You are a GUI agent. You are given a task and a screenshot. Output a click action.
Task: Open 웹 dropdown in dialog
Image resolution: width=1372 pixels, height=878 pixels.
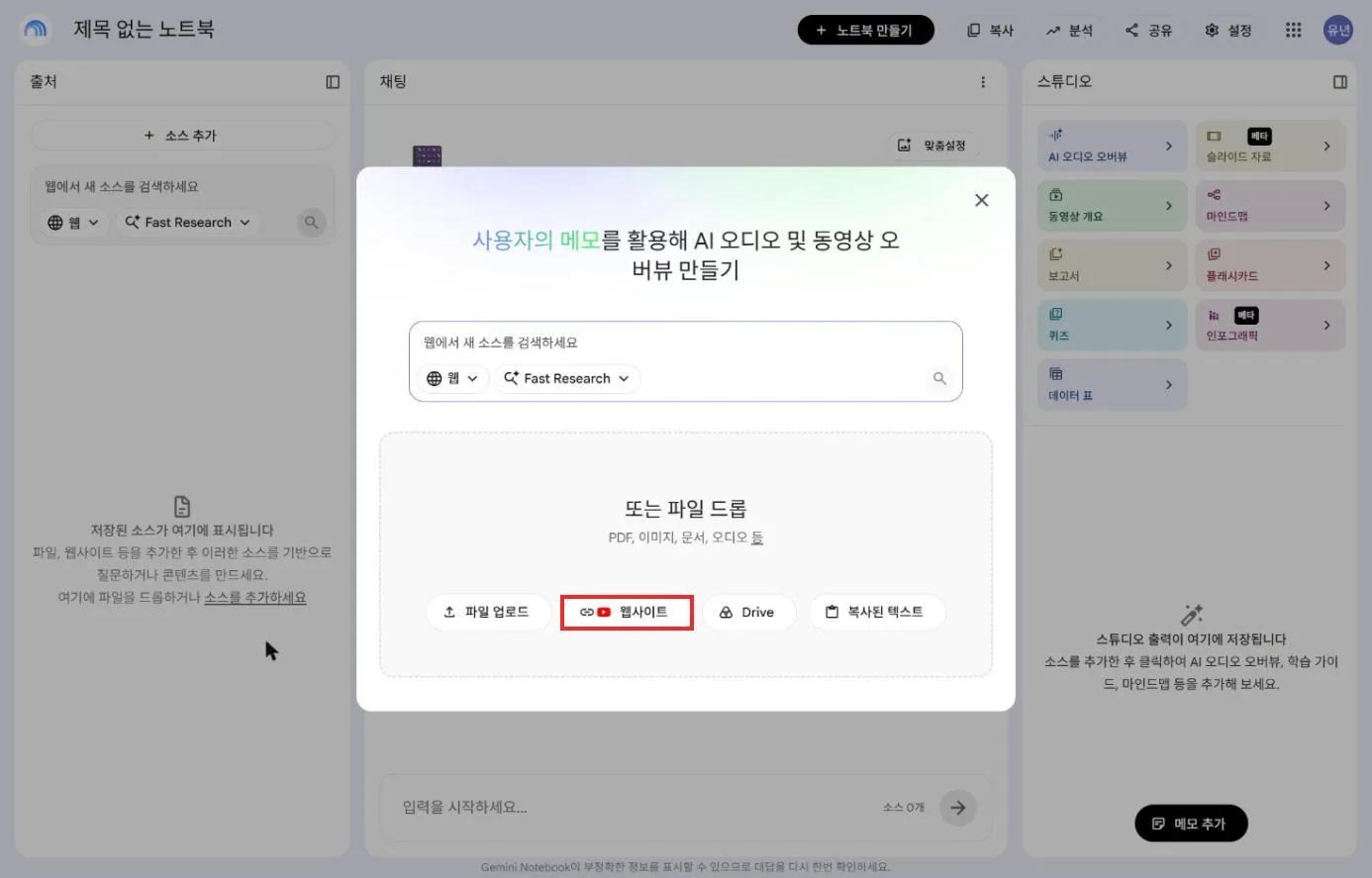click(x=452, y=378)
